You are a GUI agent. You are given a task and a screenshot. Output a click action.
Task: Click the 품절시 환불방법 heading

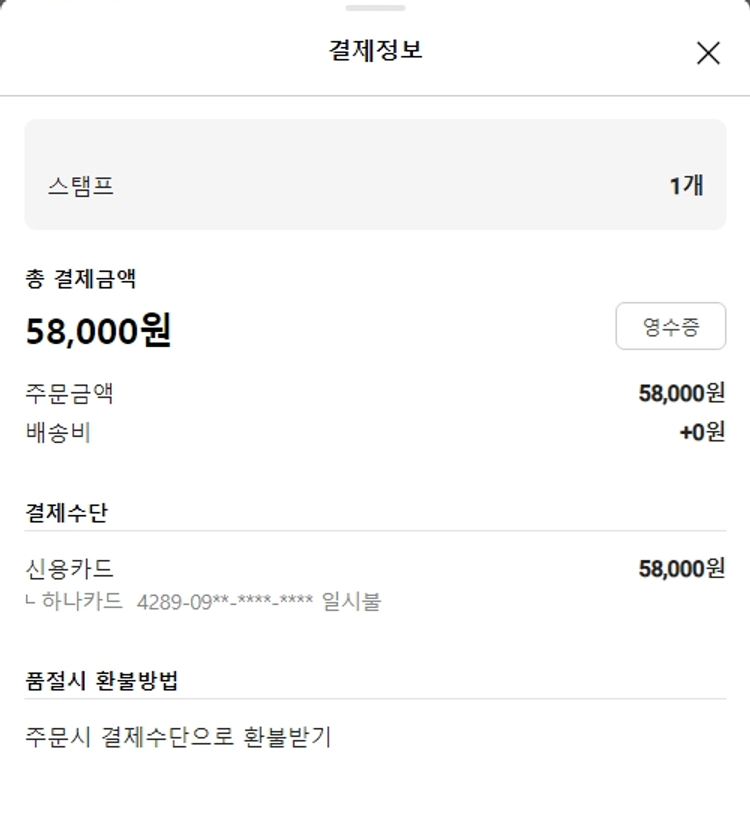click(x=101, y=681)
